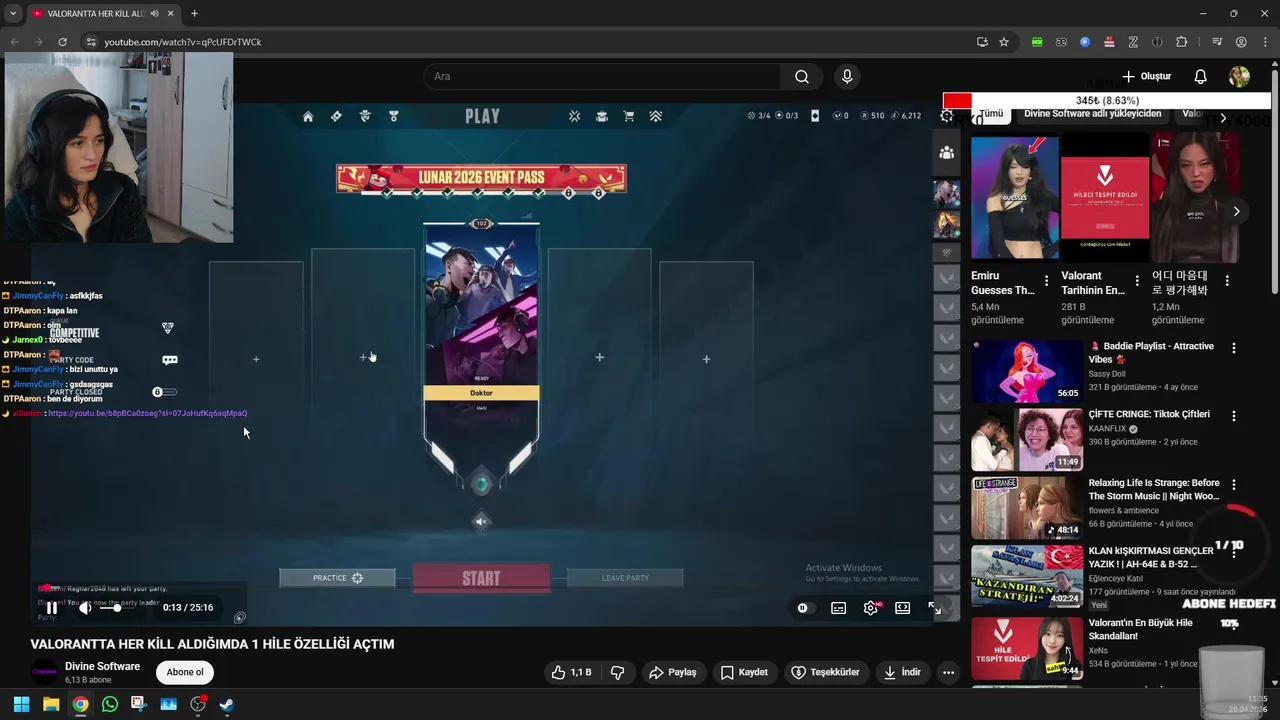The width and height of the screenshot is (1280, 720).
Task: Open the Baddie Playlist video thumbnail
Action: point(1027,371)
